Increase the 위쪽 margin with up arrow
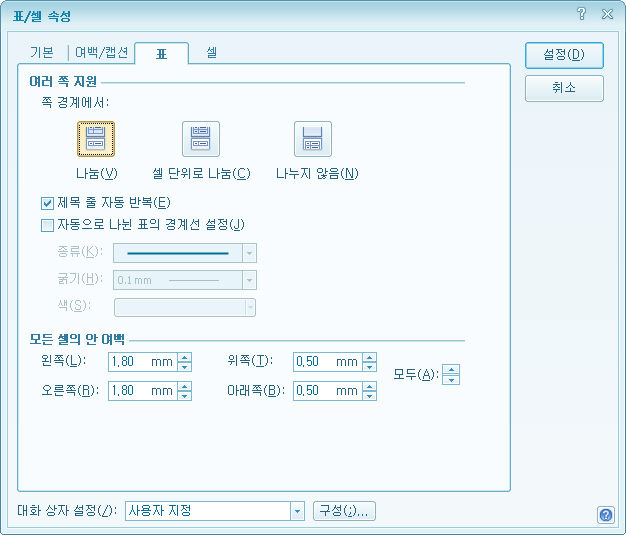The image size is (626, 535). [370, 357]
